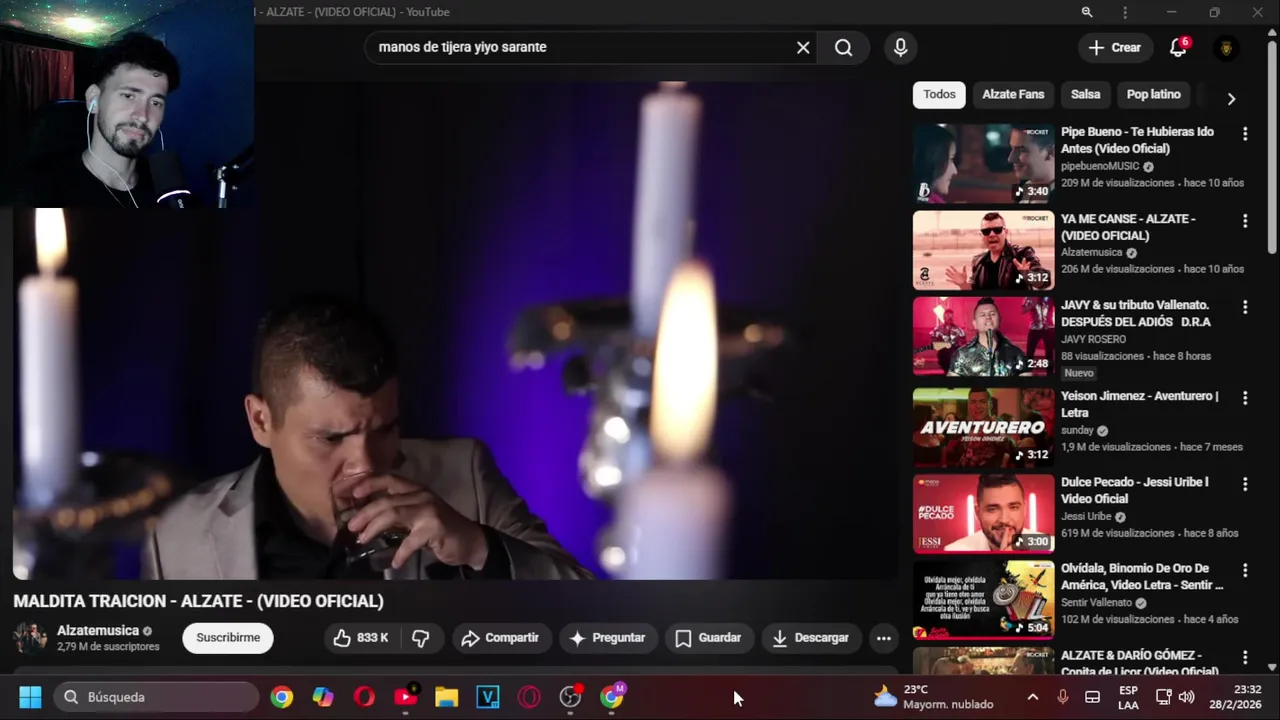Click the taskbar Búsqueda search box
Image resolution: width=1280 pixels, height=720 pixels.
[158, 697]
